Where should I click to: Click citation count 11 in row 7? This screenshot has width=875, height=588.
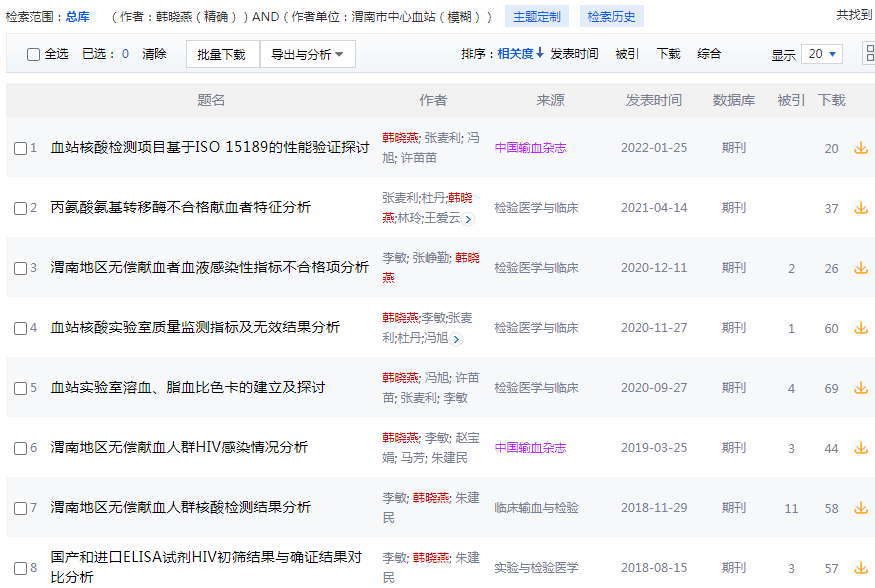tap(791, 508)
